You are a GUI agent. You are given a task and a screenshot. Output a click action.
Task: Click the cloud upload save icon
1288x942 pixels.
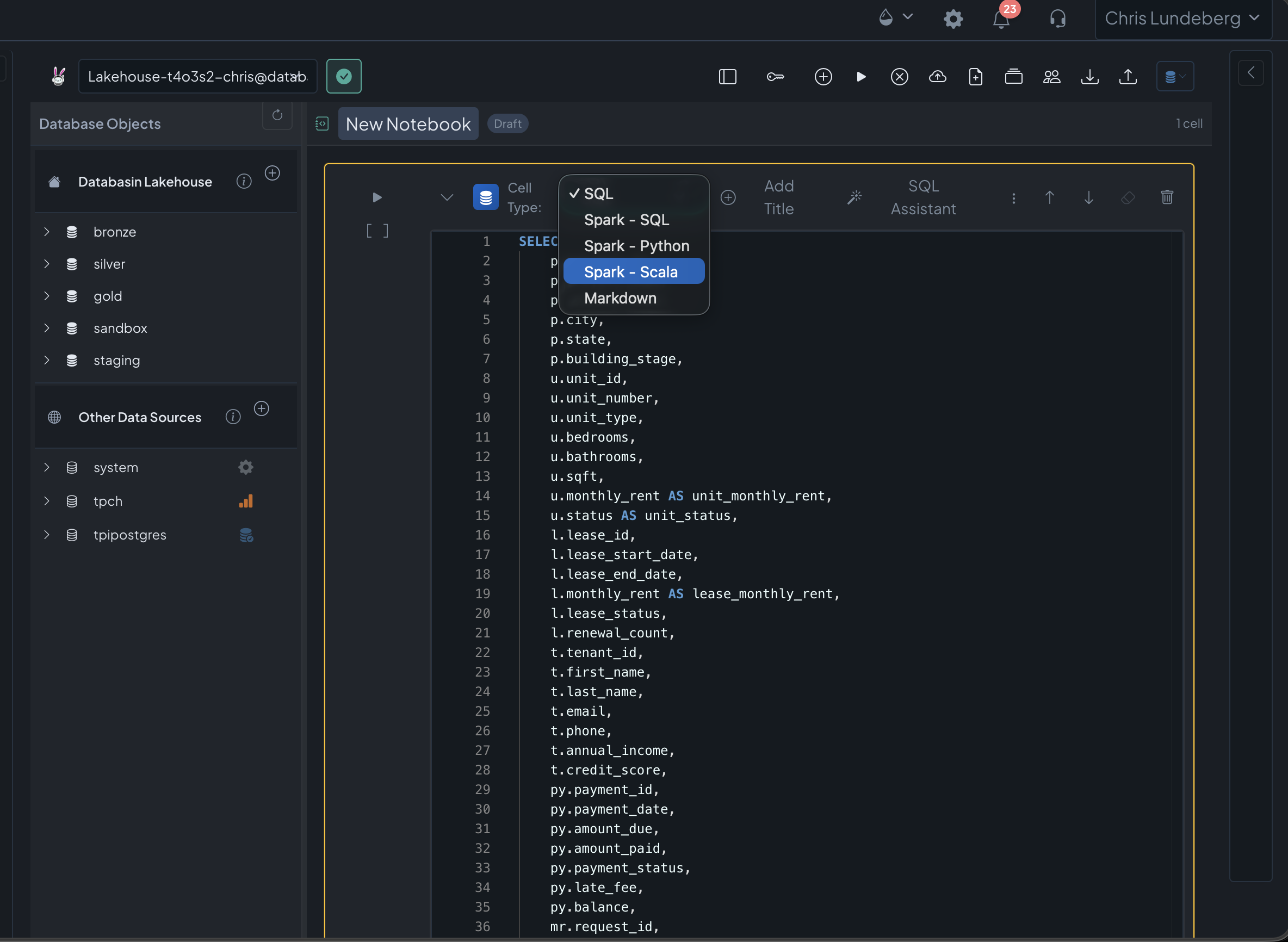point(937,76)
